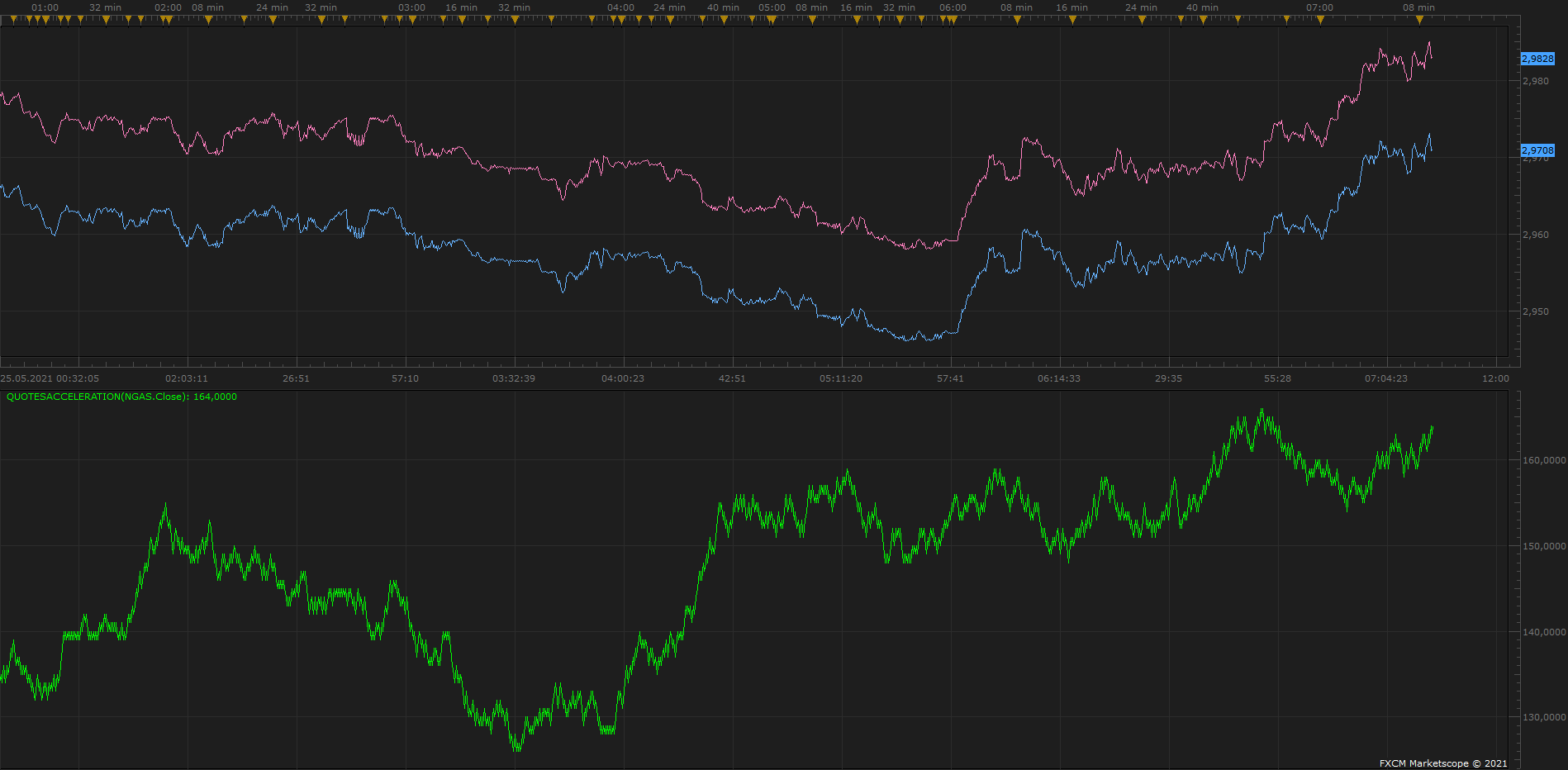The width and height of the screenshot is (1568, 770).
Task: Click the 06:14:33 time axis label
Action: [x=1059, y=378]
